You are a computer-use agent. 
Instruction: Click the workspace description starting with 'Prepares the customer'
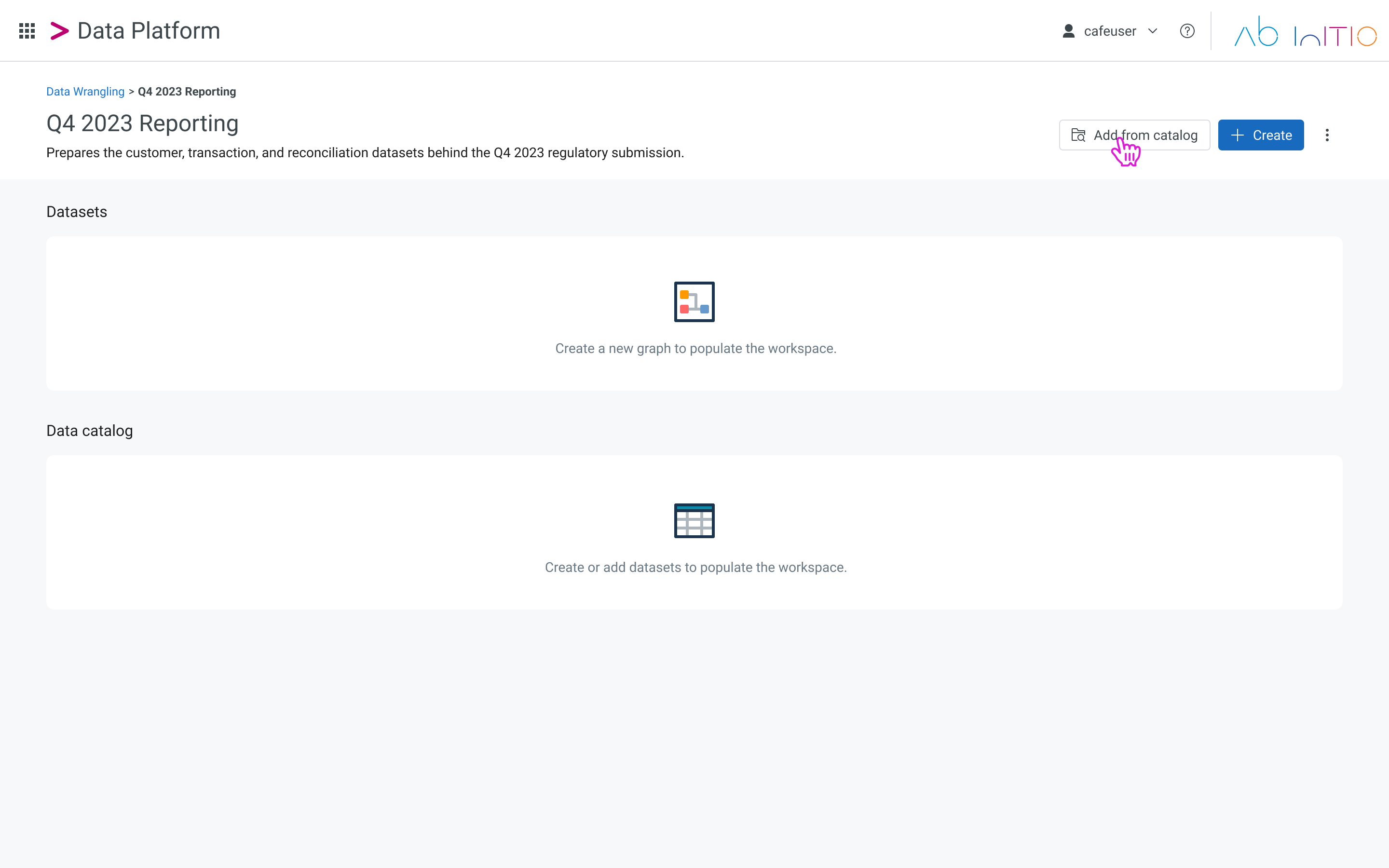(365, 153)
